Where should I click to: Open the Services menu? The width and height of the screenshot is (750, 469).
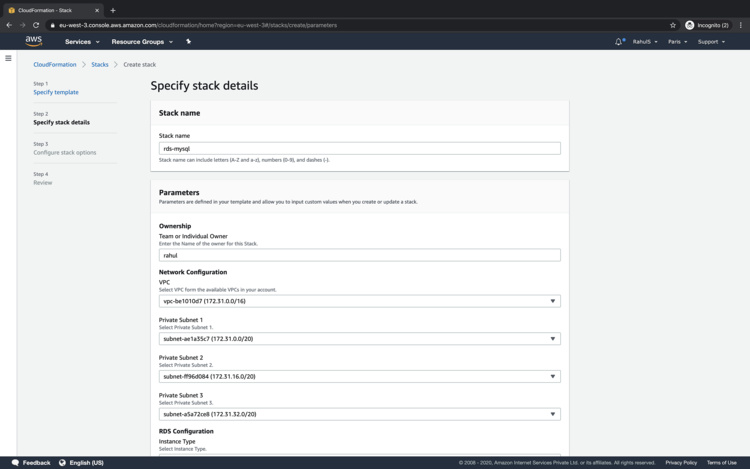coord(82,42)
